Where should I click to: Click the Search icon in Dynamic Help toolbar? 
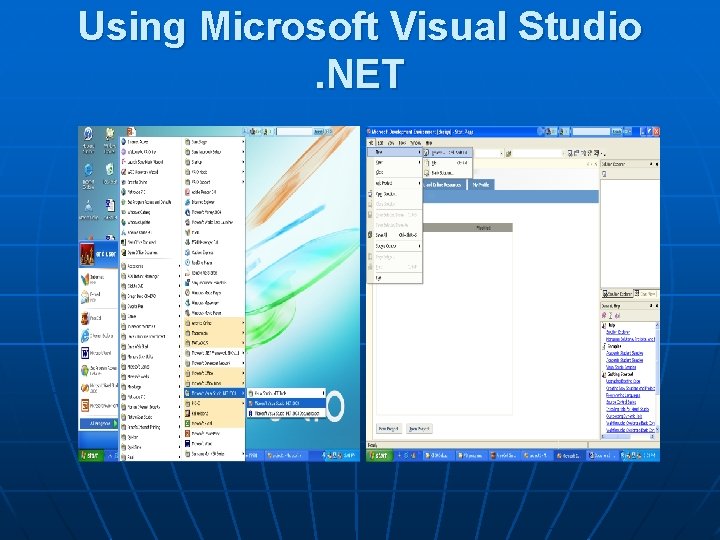point(618,315)
